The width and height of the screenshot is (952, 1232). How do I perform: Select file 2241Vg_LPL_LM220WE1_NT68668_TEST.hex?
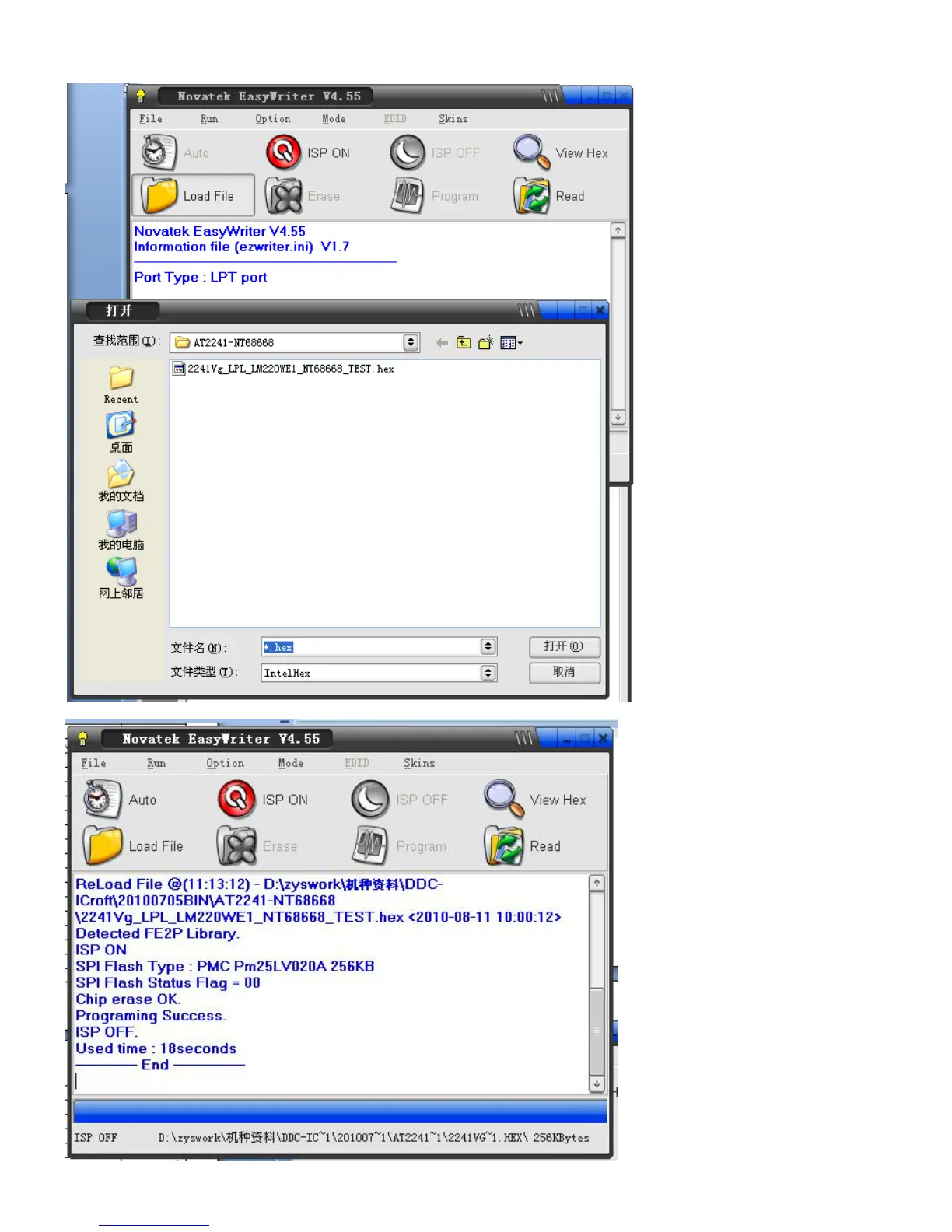[x=284, y=369]
